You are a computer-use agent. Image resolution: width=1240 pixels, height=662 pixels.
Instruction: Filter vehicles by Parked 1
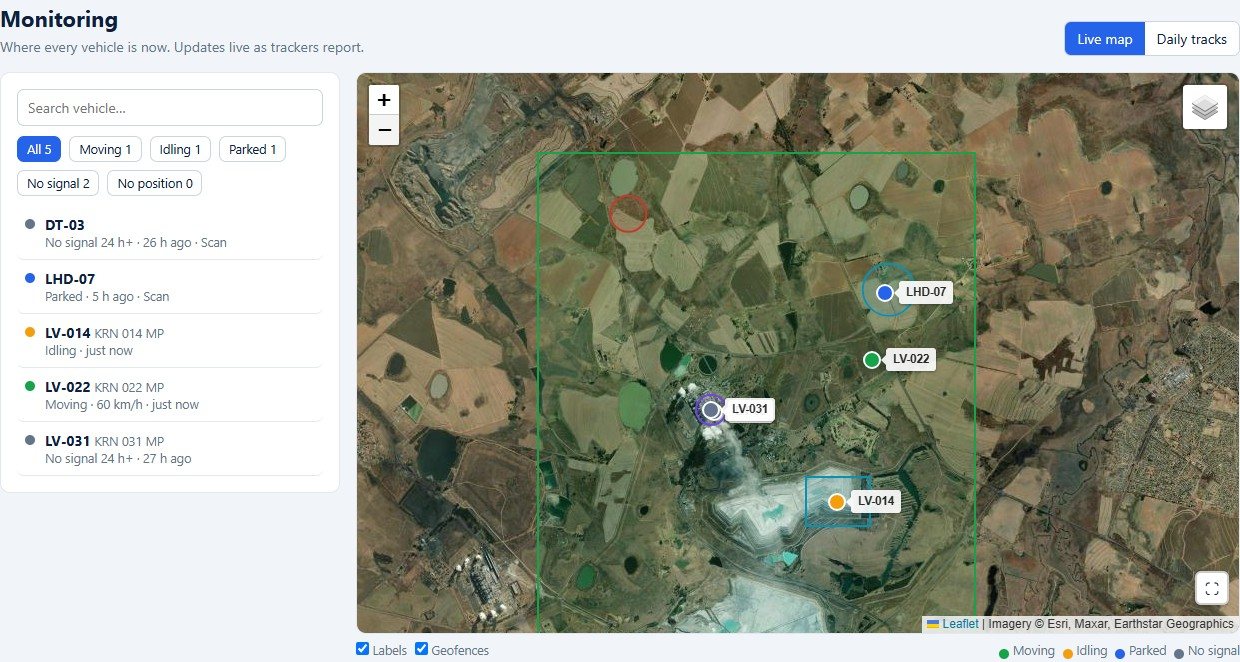[252, 149]
